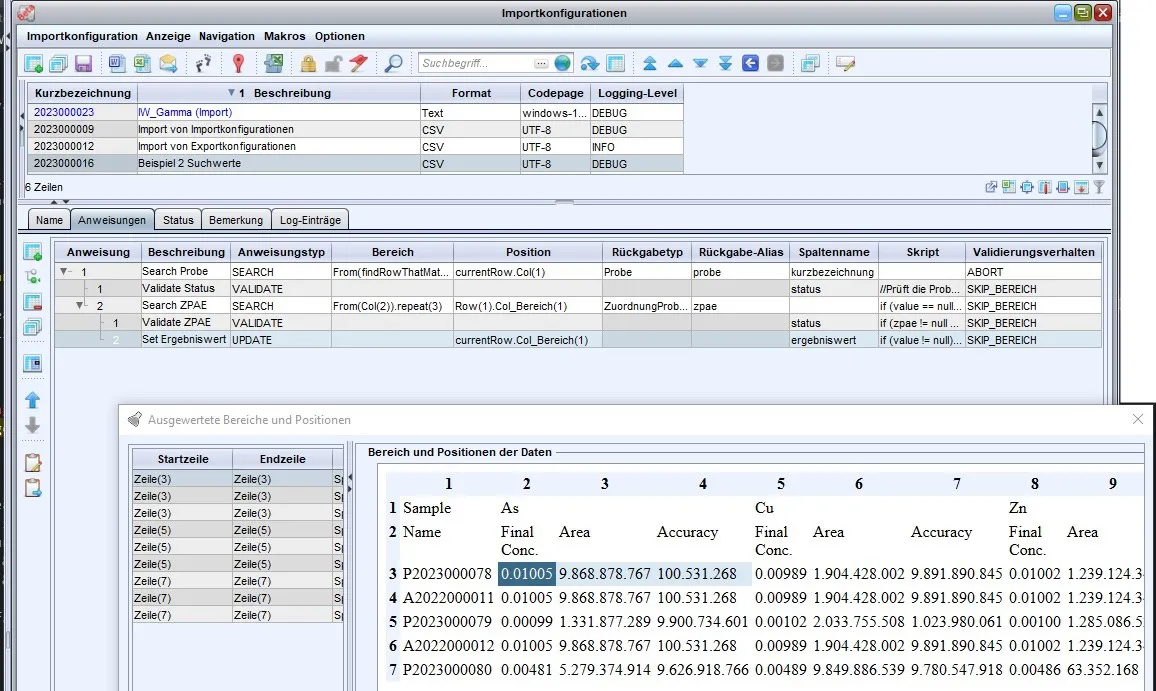Image resolution: width=1156 pixels, height=691 pixels.
Task: Switch to the Bemerkung tab
Action: pyautogui.click(x=236, y=220)
